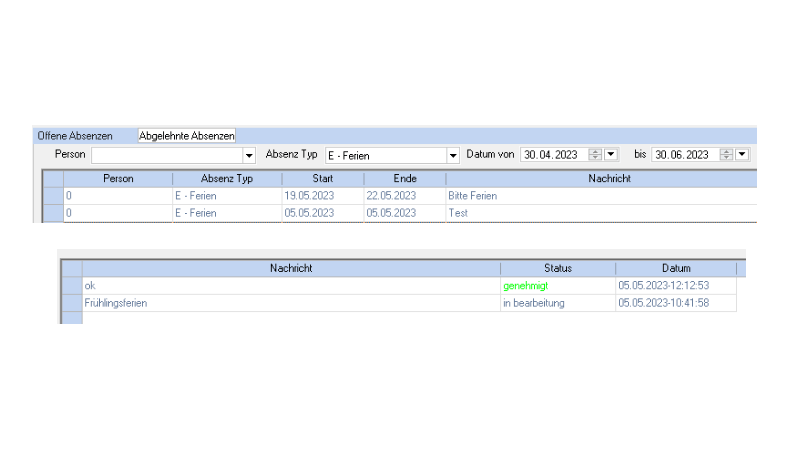Select the green genehmigt status cell
Image resolution: width=796 pixels, height=458 pixels.
[526, 286]
